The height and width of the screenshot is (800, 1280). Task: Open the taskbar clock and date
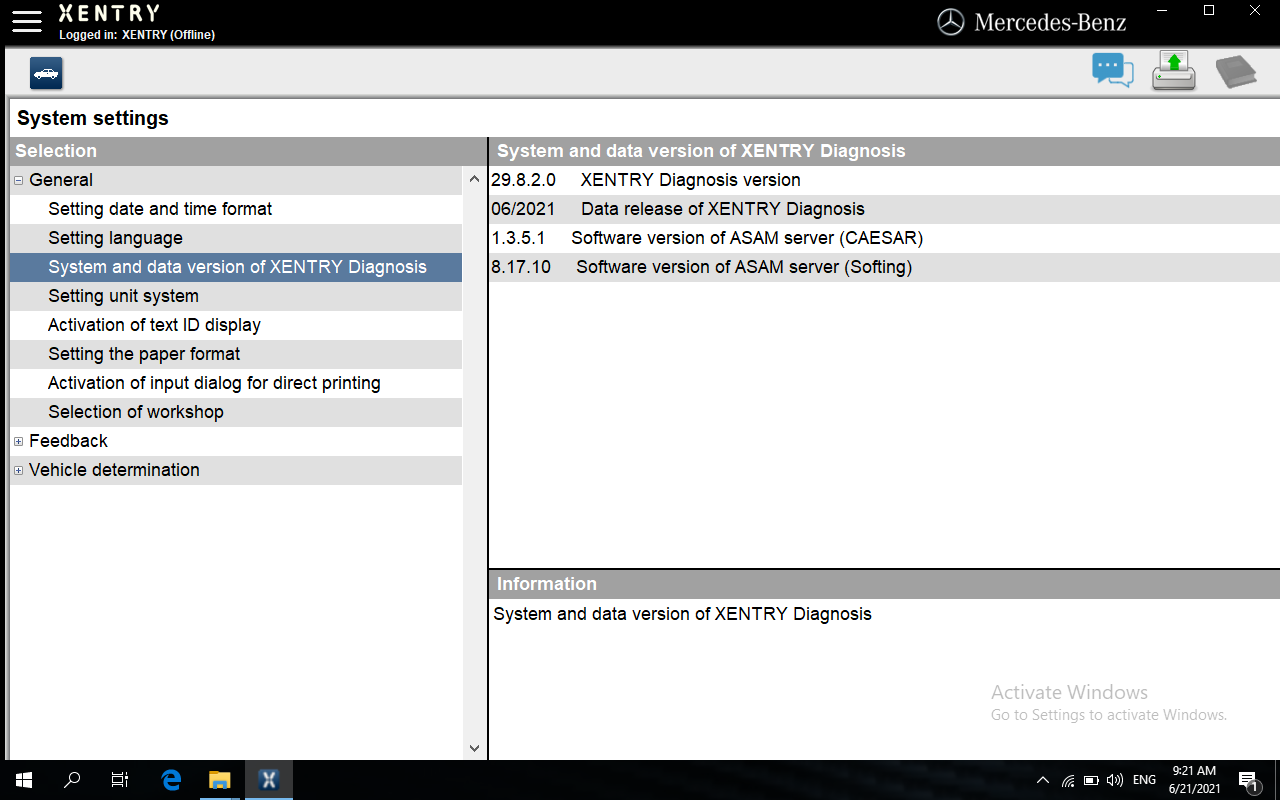pos(1194,780)
